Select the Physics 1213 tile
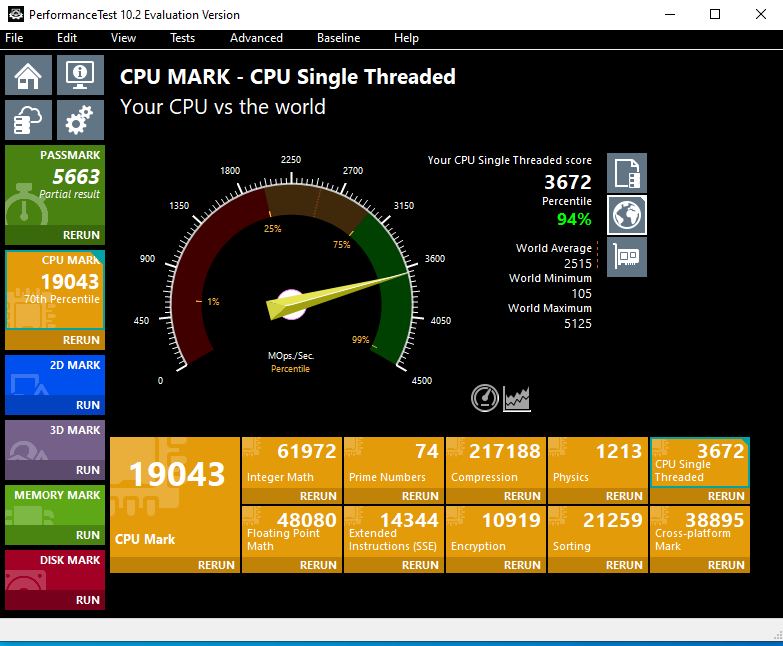Screen dimensions: 783x646 tap(597, 463)
